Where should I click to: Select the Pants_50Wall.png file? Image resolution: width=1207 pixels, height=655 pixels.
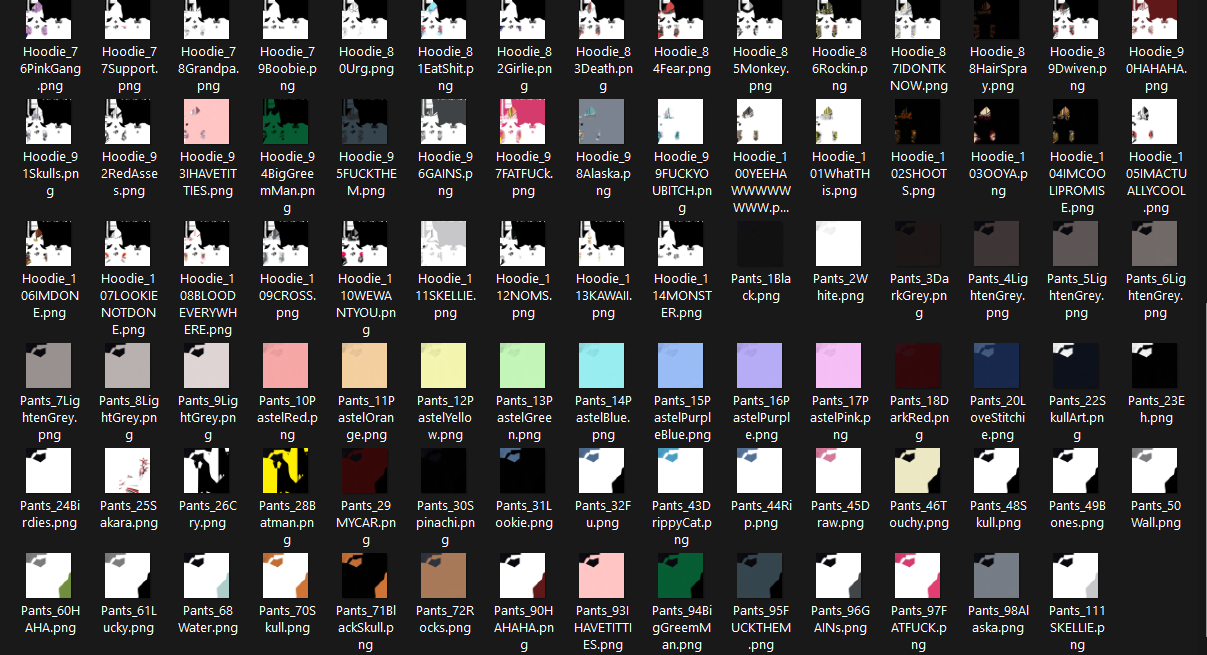pyautogui.click(x=1154, y=489)
